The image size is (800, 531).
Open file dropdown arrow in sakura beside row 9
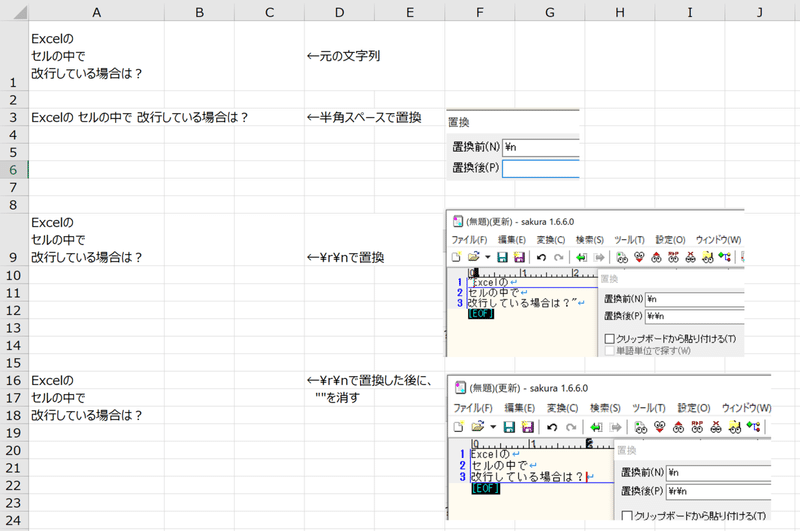(488, 257)
